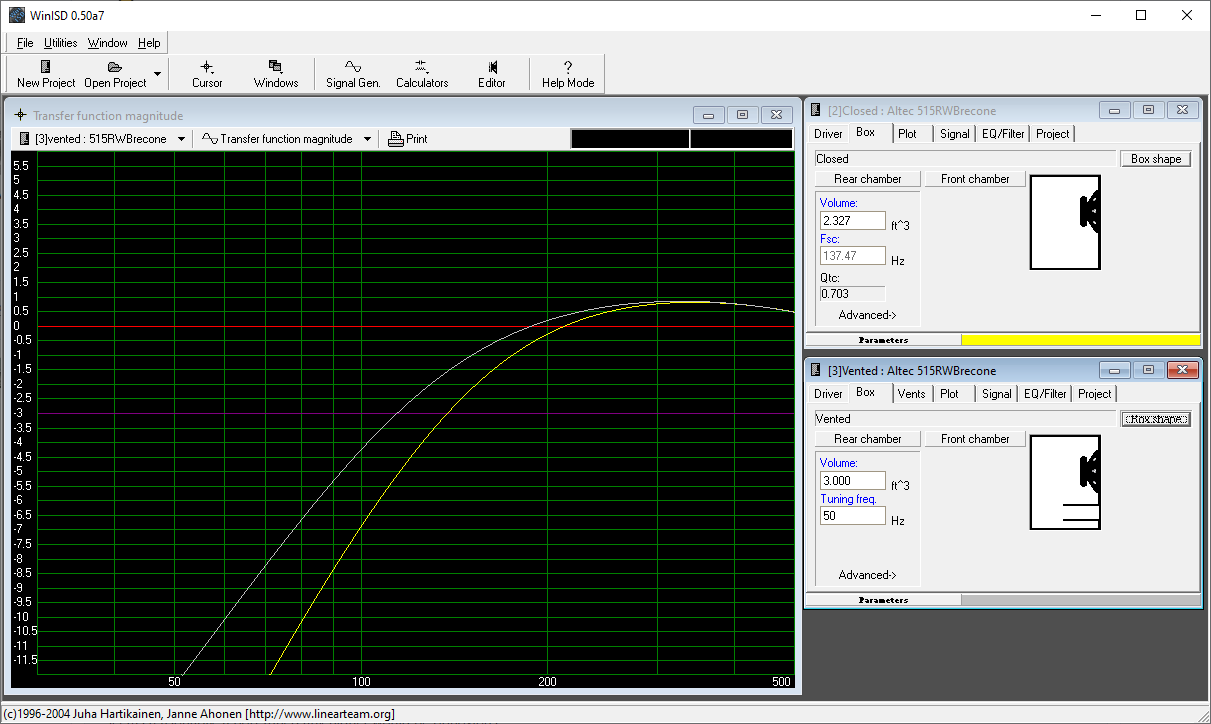Click Front chamber button in Closed window
This screenshot has width=1211, height=724.
pos(975,179)
